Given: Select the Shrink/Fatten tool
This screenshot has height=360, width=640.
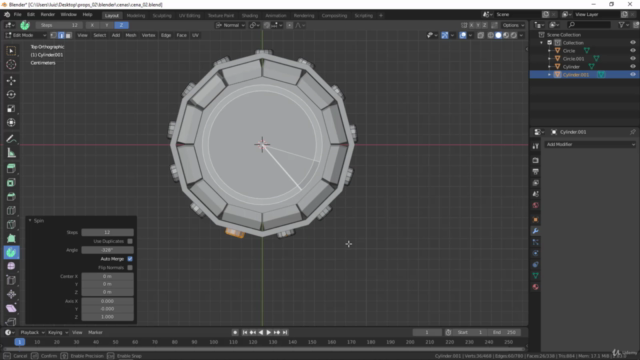Looking at the screenshot, I should pyautogui.click(x=11, y=294).
